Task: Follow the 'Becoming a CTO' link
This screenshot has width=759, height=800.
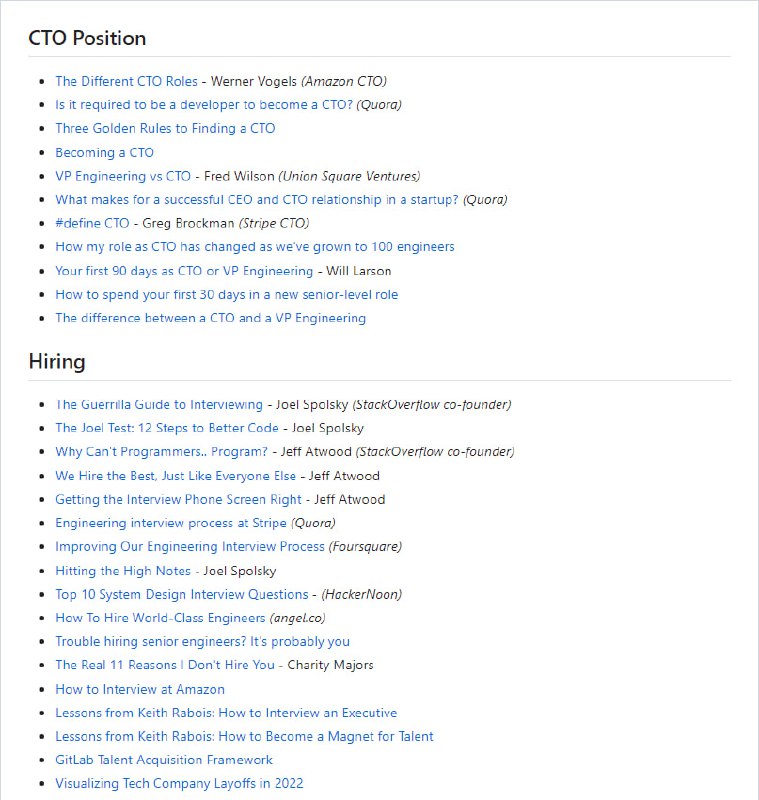Action: pos(104,152)
